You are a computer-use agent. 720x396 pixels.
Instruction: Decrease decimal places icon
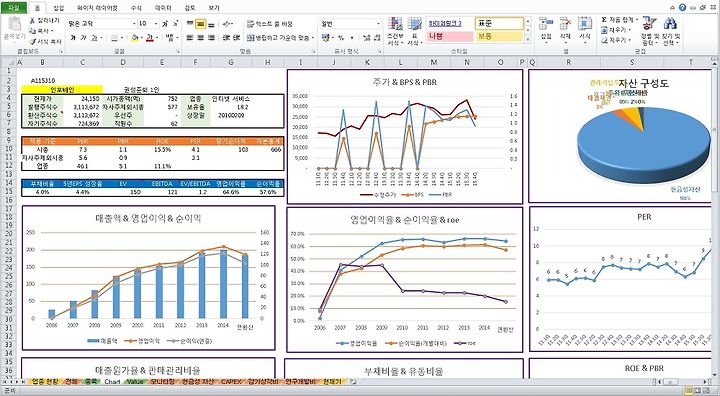[377, 38]
